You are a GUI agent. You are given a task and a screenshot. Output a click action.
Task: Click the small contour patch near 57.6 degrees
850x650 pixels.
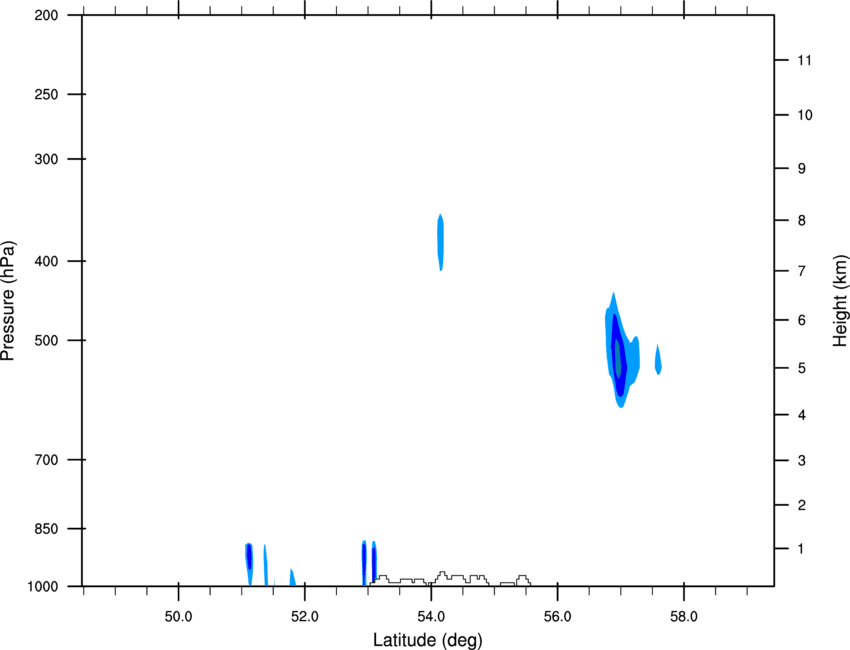[x=658, y=359]
